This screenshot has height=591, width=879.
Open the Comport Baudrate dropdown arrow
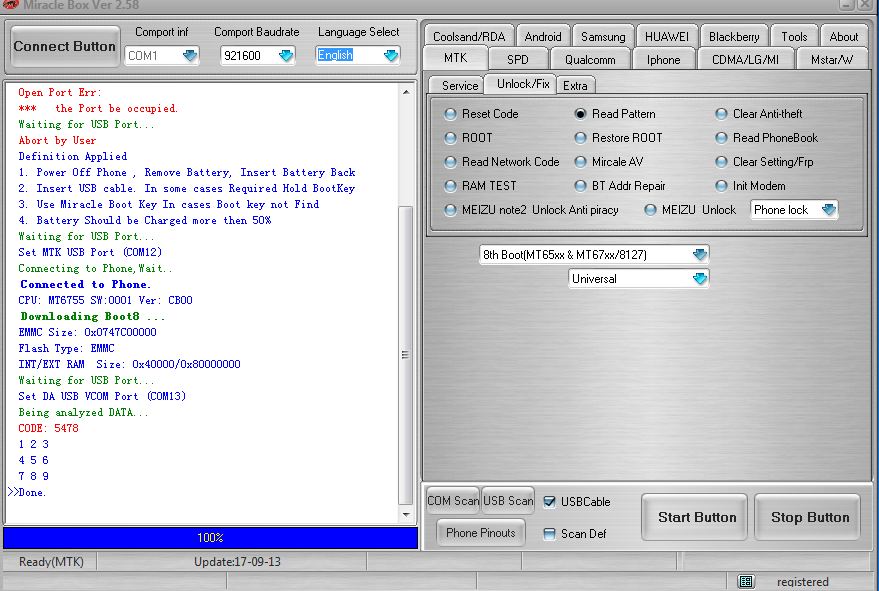tap(286, 56)
